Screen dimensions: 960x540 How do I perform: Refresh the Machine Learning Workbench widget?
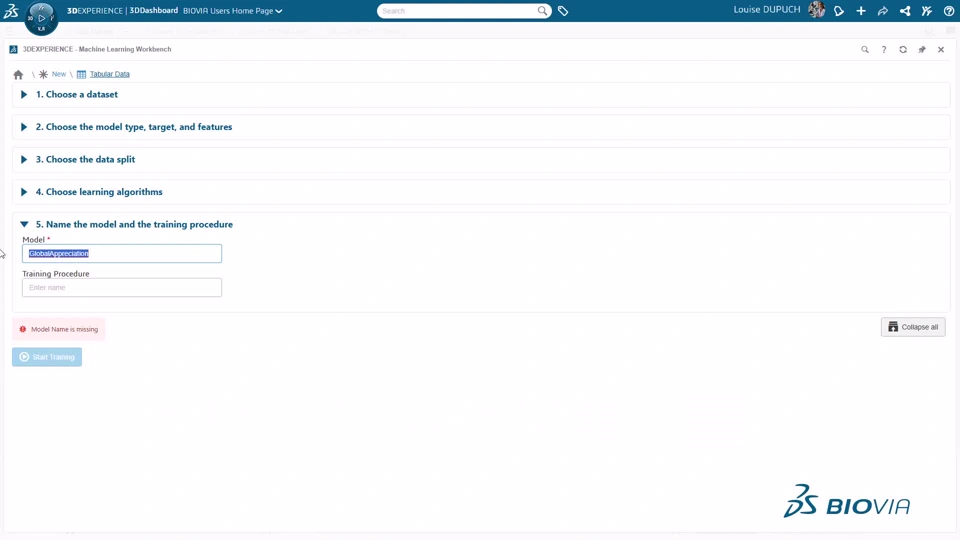click(x=903, y=50)
